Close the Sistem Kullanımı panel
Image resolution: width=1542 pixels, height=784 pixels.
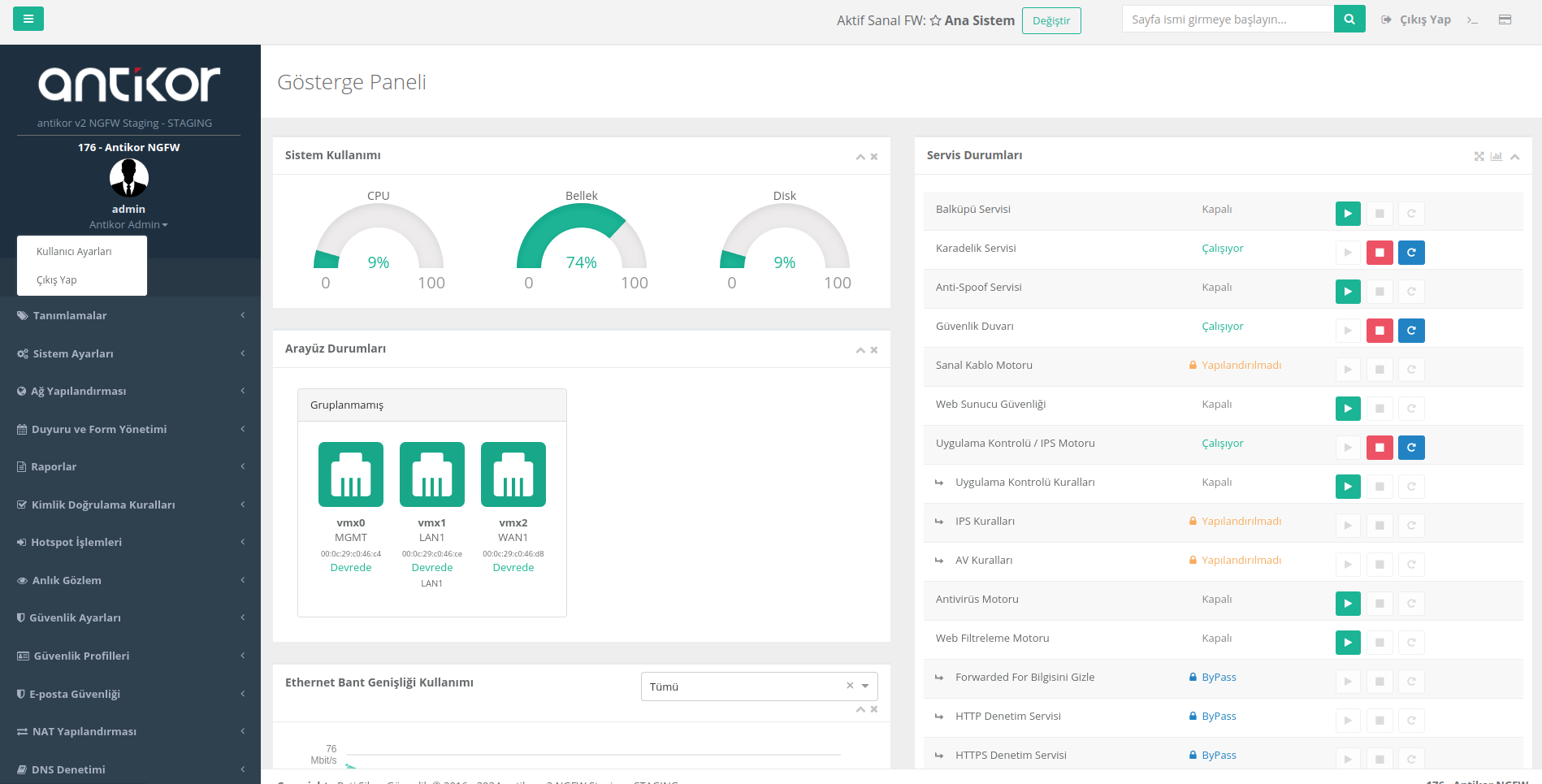[x=874, y=157]
